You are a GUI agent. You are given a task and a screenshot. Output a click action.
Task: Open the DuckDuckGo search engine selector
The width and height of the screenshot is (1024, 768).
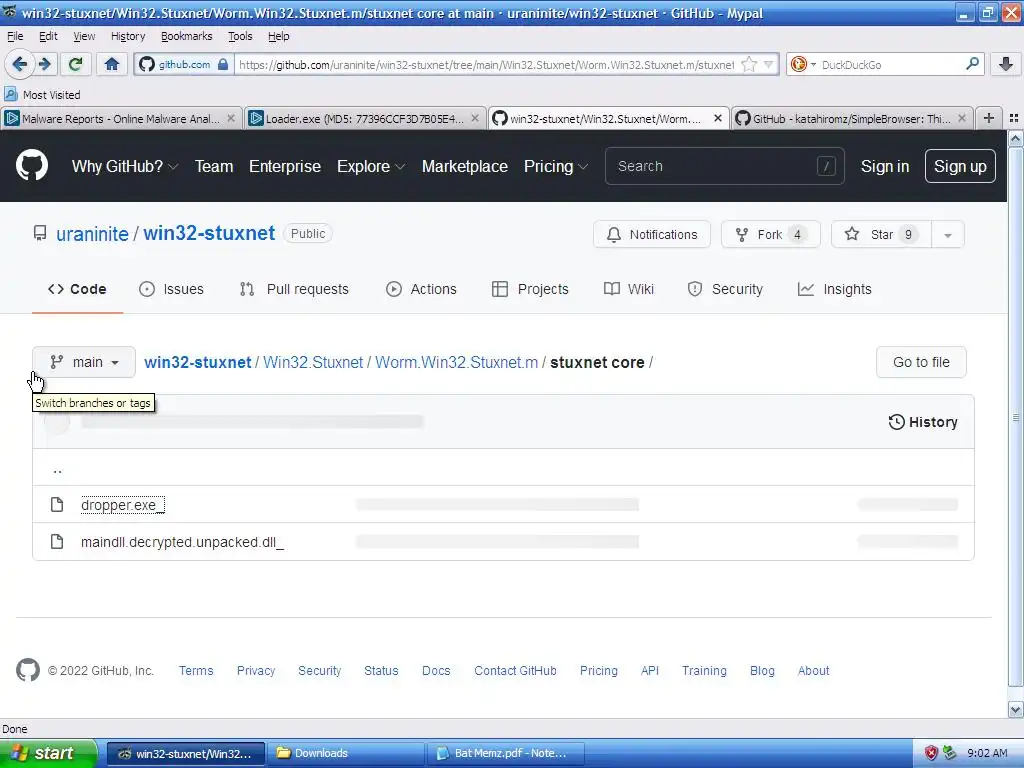[x=803, y=64]
